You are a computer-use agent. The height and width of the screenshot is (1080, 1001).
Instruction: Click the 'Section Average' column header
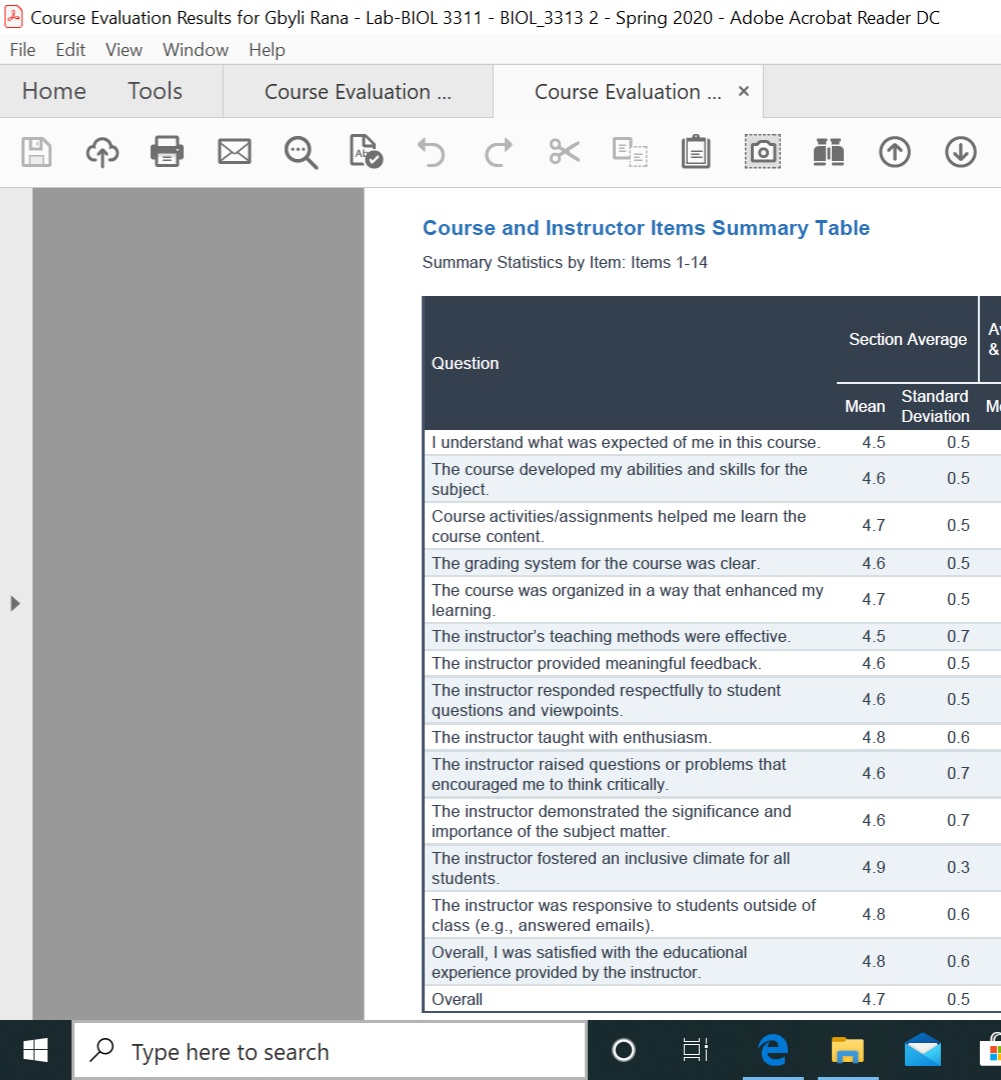pos(907,340)
